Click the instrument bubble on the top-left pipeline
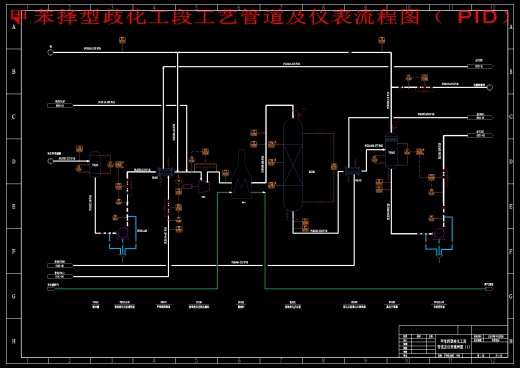520x368 pixels. [122, 40]
